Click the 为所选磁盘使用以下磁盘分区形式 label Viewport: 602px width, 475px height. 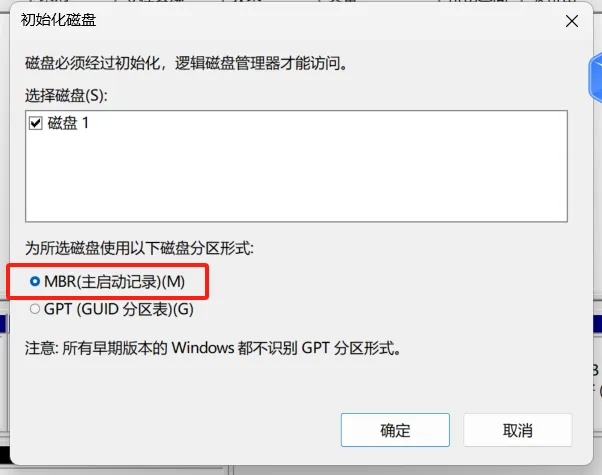click(x=139, y=248)
